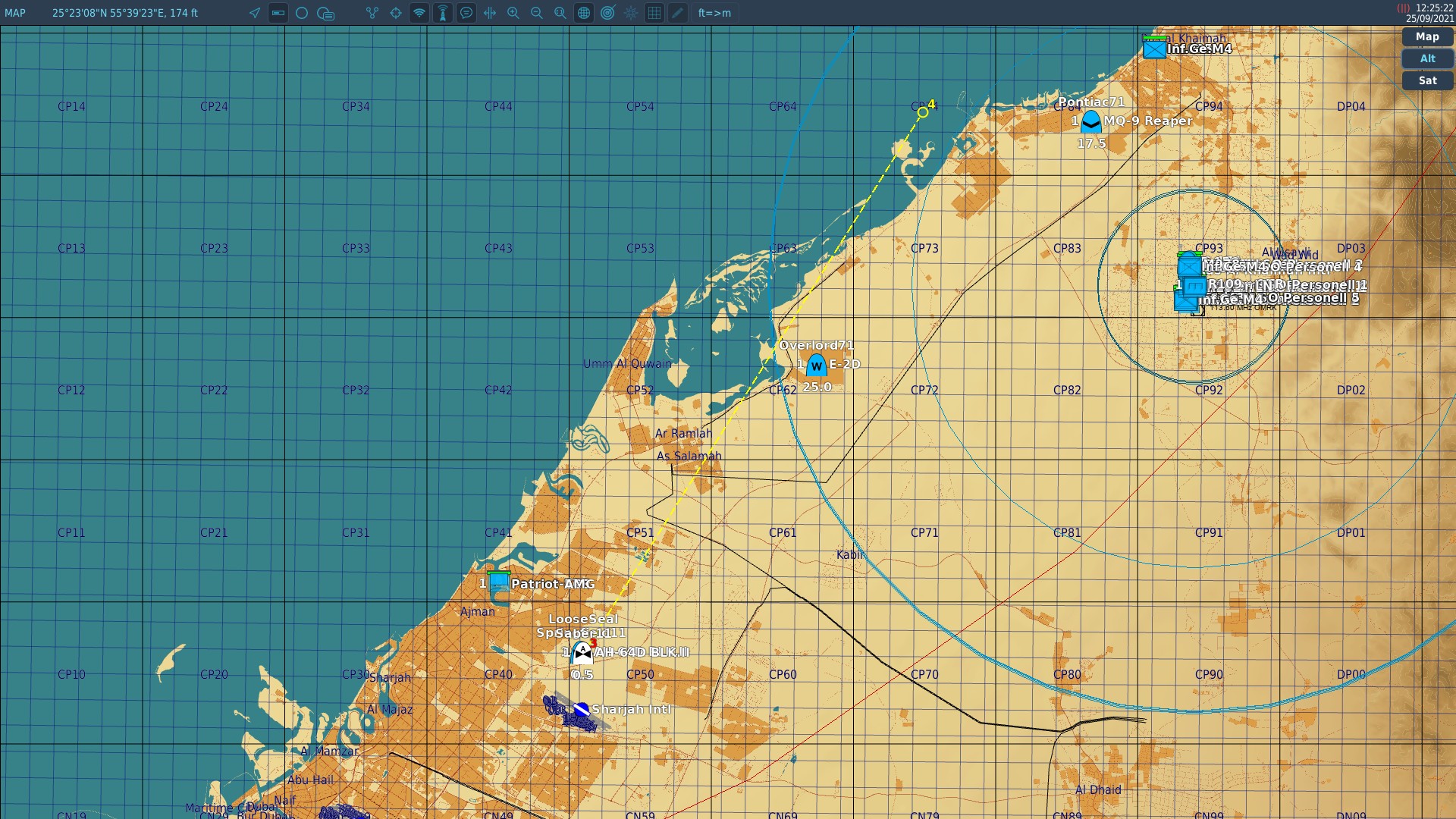Select the Sat imagery mode button
1456x819 pixels.
[1427, 80]
